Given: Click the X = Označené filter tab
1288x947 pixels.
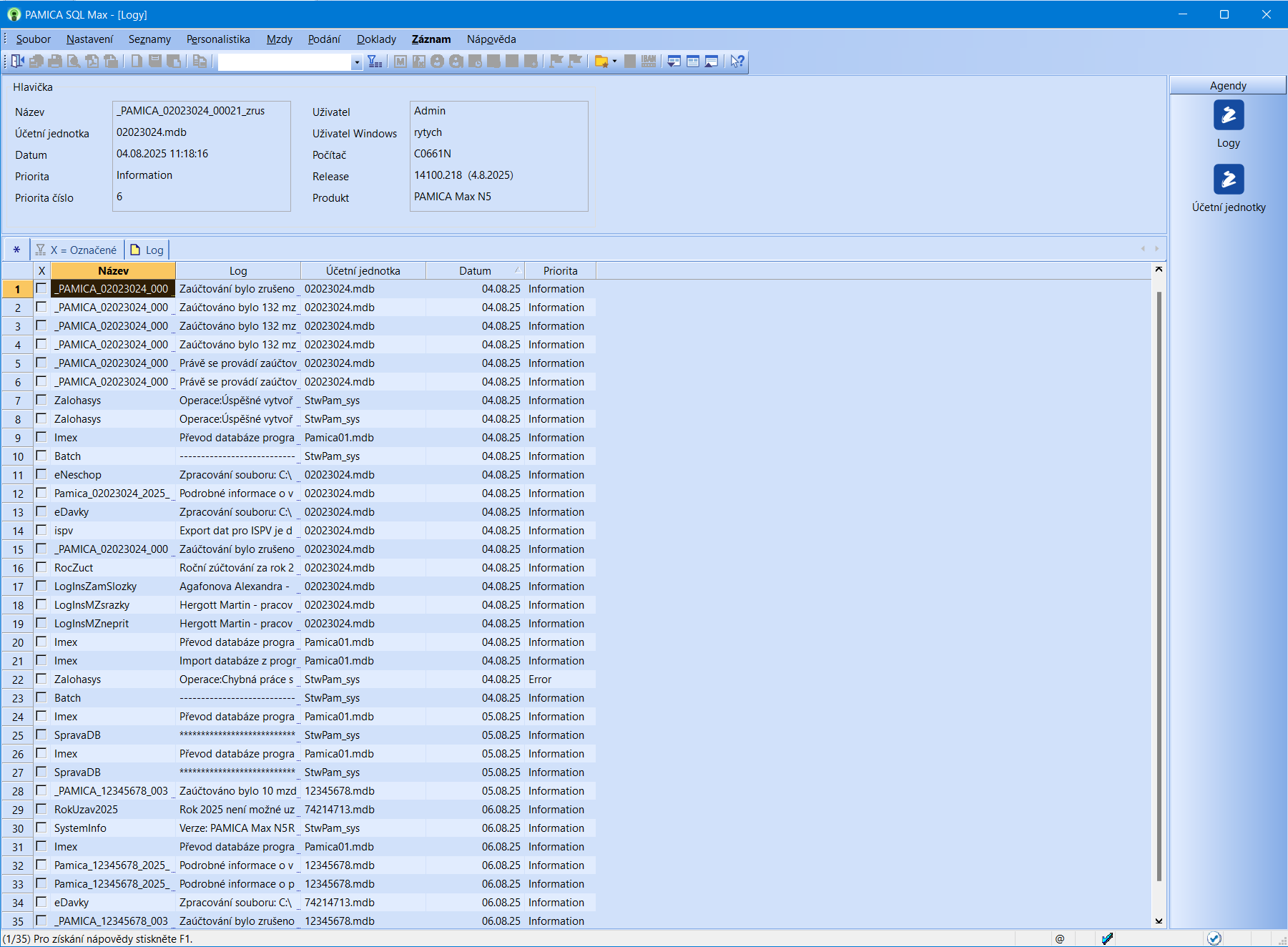Looking at the screenshot, I should click(77, 250).
